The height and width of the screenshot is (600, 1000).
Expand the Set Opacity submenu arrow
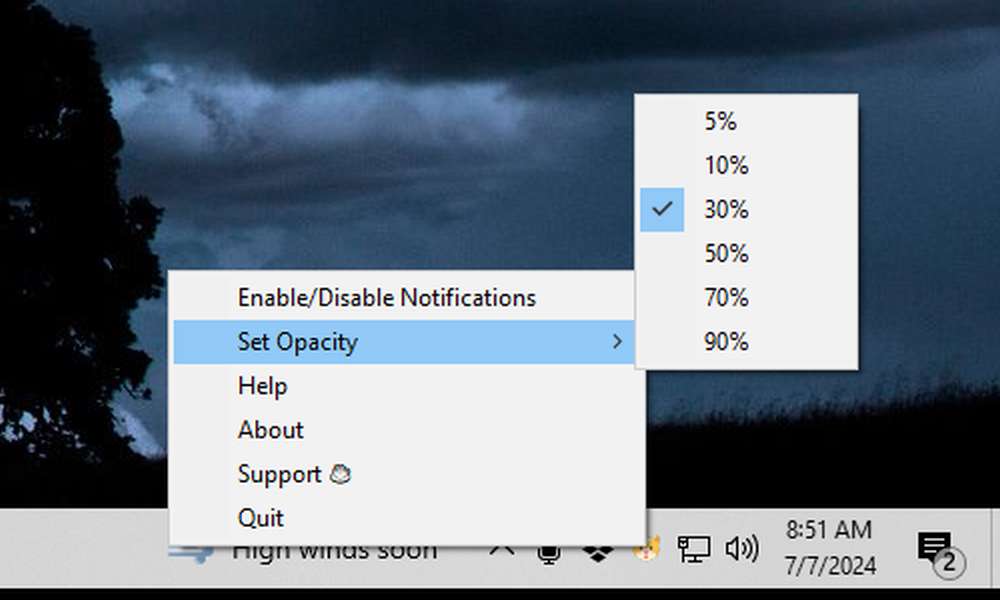point(617,342)
